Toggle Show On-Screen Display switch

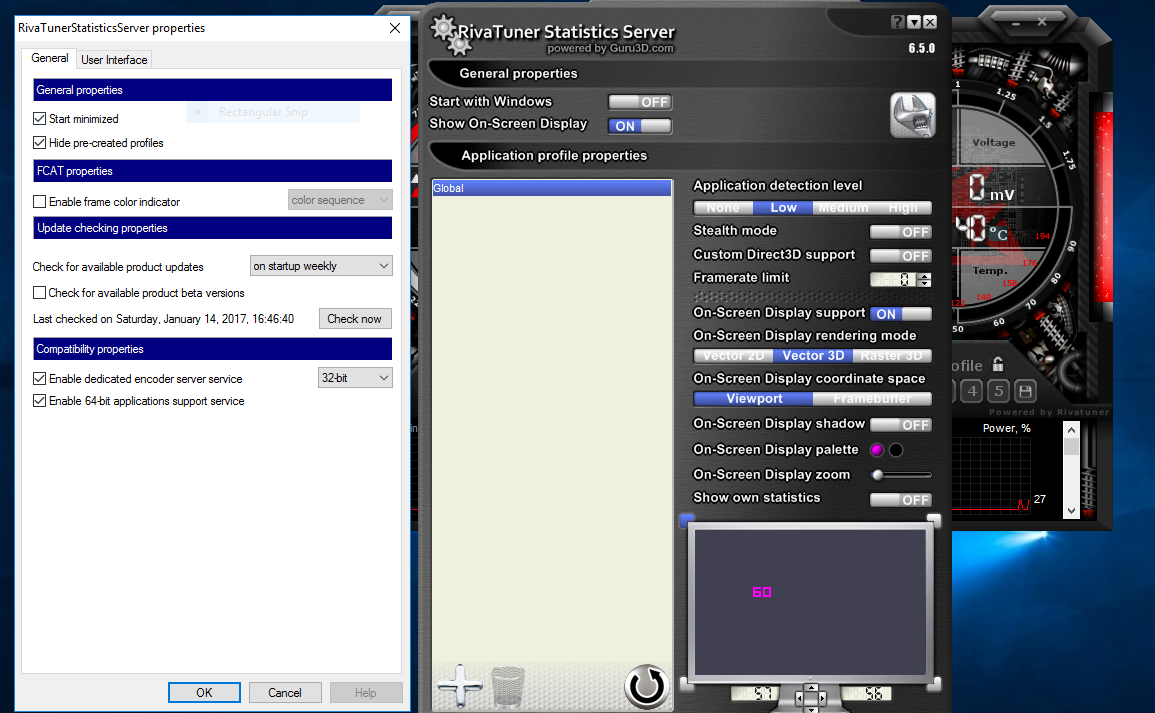click(639, 126)
